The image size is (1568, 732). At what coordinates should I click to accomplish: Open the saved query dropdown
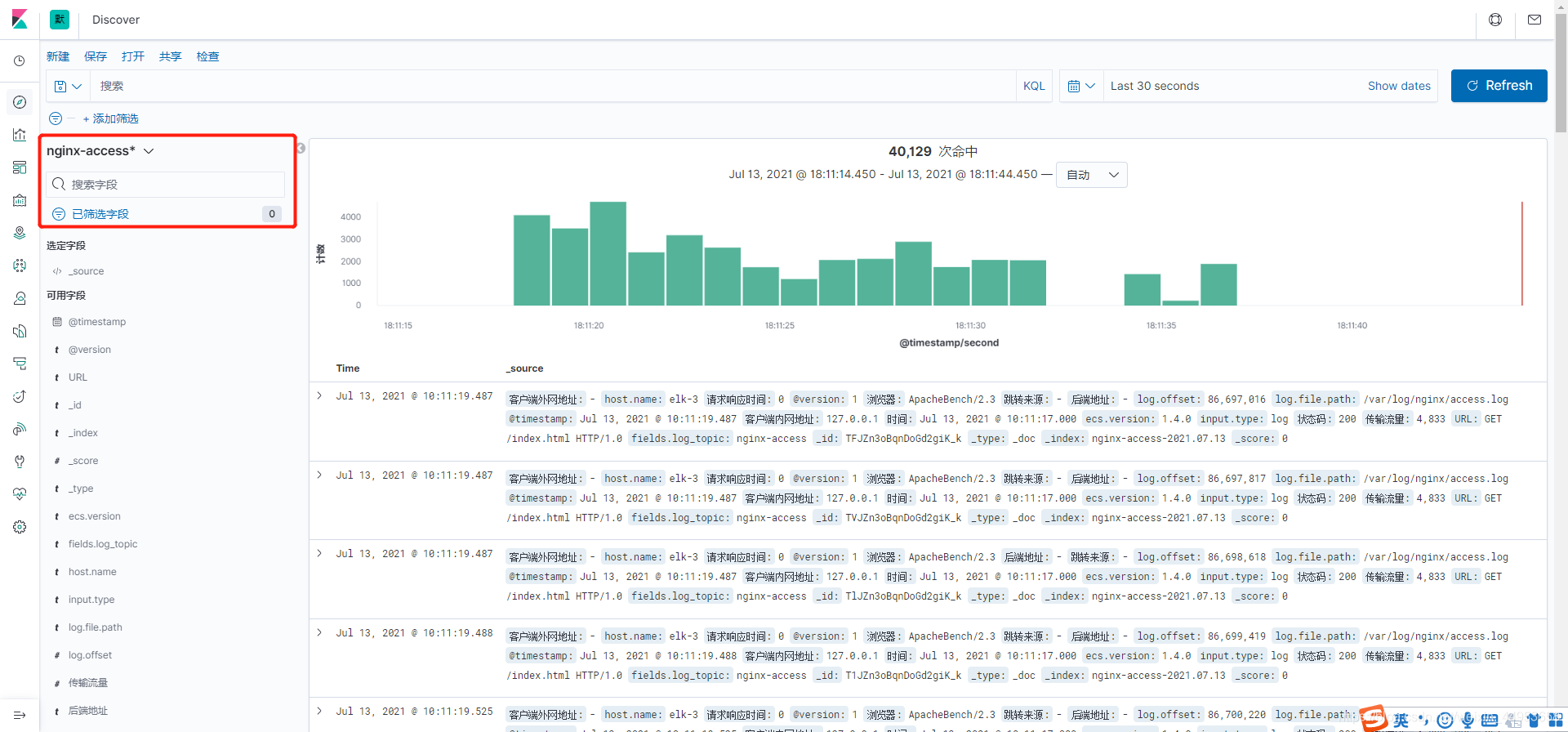pos(68,86)
